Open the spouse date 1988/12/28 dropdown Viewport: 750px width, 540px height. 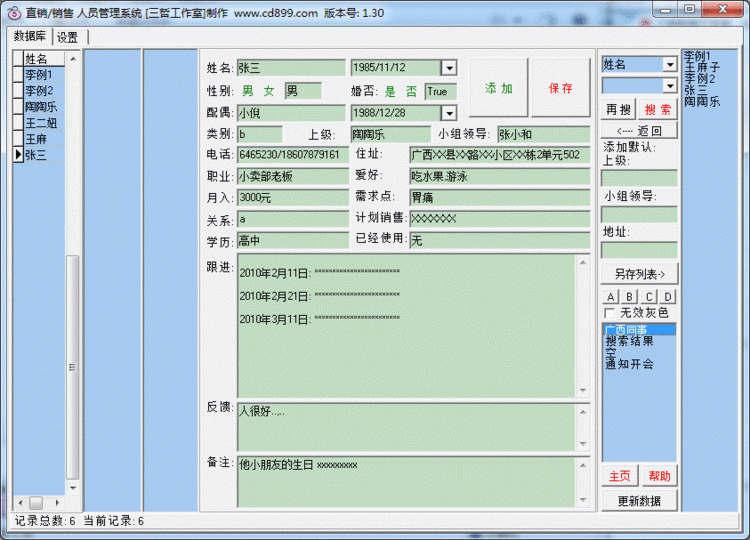449,113
